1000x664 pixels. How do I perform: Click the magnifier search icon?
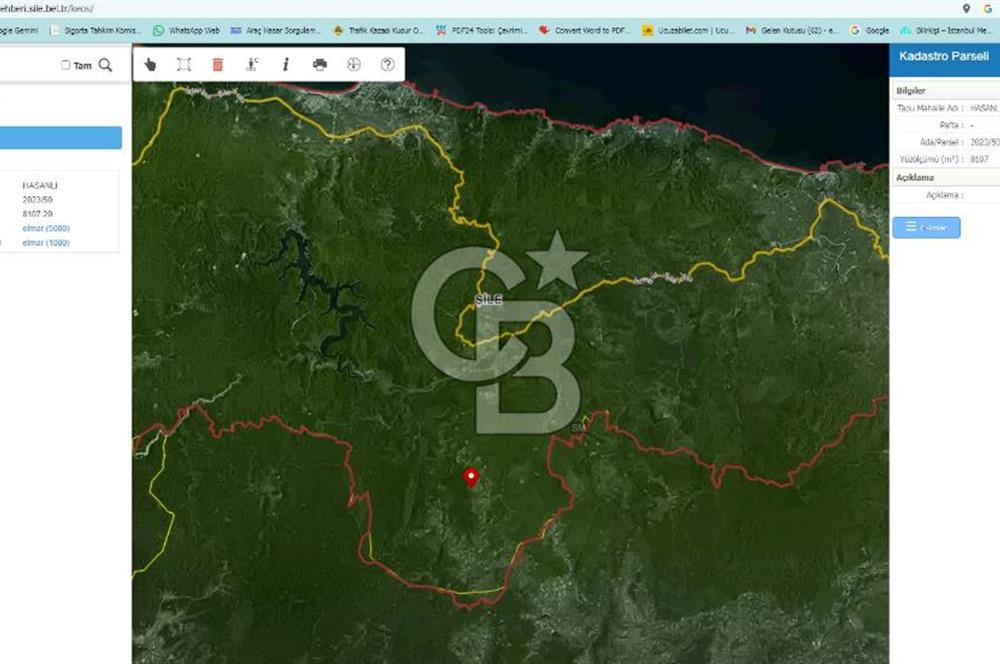coord(105,65)
